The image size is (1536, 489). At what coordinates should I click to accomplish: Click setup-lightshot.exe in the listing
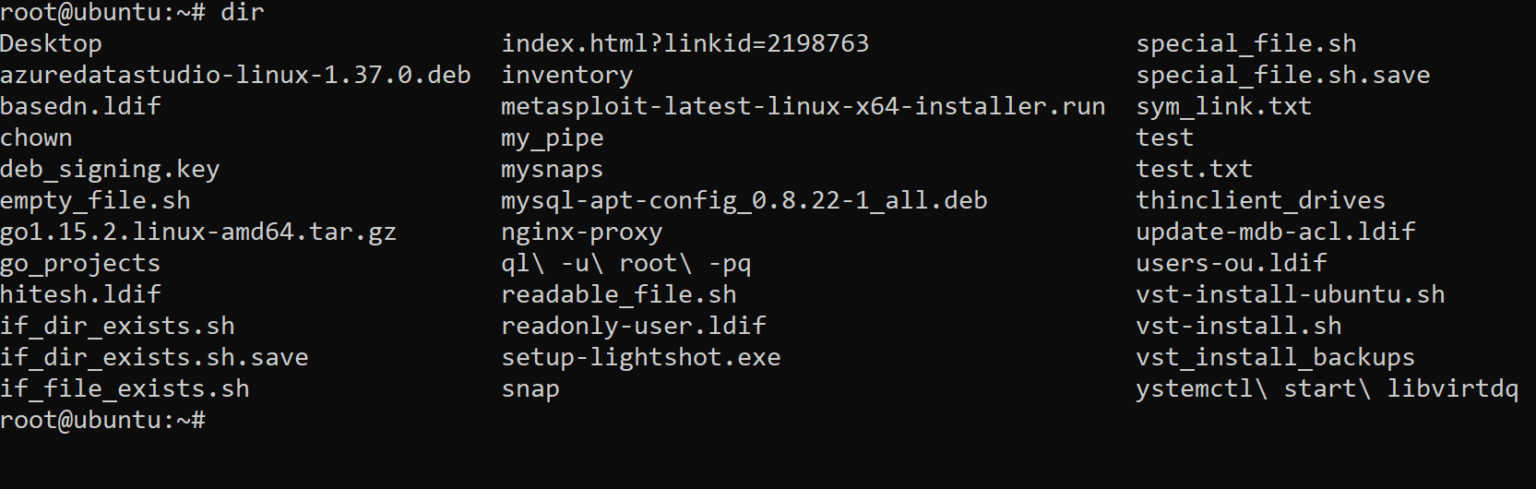click(x=641, y=357)
